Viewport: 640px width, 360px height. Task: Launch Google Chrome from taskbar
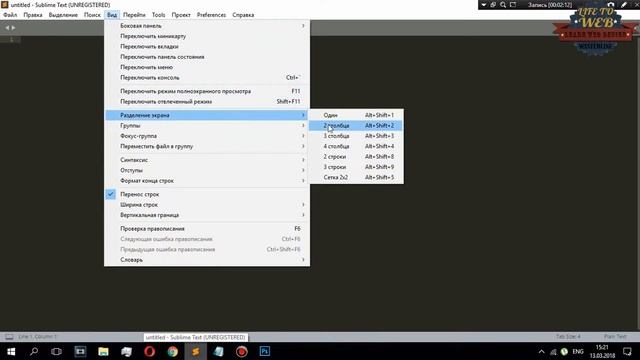[x=173, y=351]
